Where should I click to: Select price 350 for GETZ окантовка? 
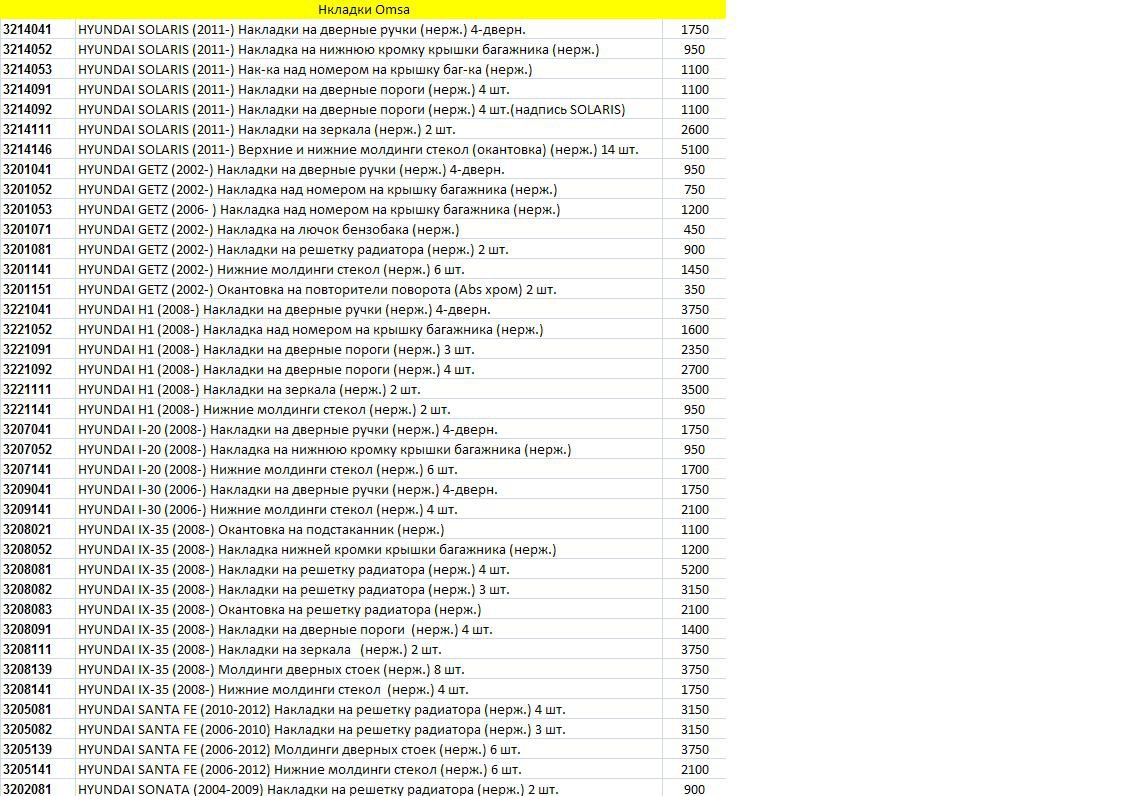pyautogui.click(x=694, y=290)
